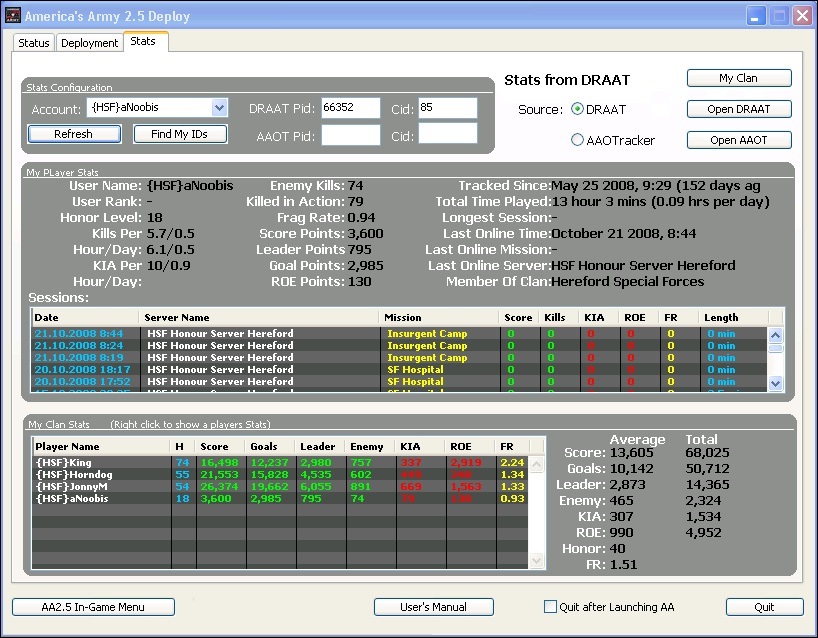Select the session dated 21.10.2008 8:44

[399, 333]
